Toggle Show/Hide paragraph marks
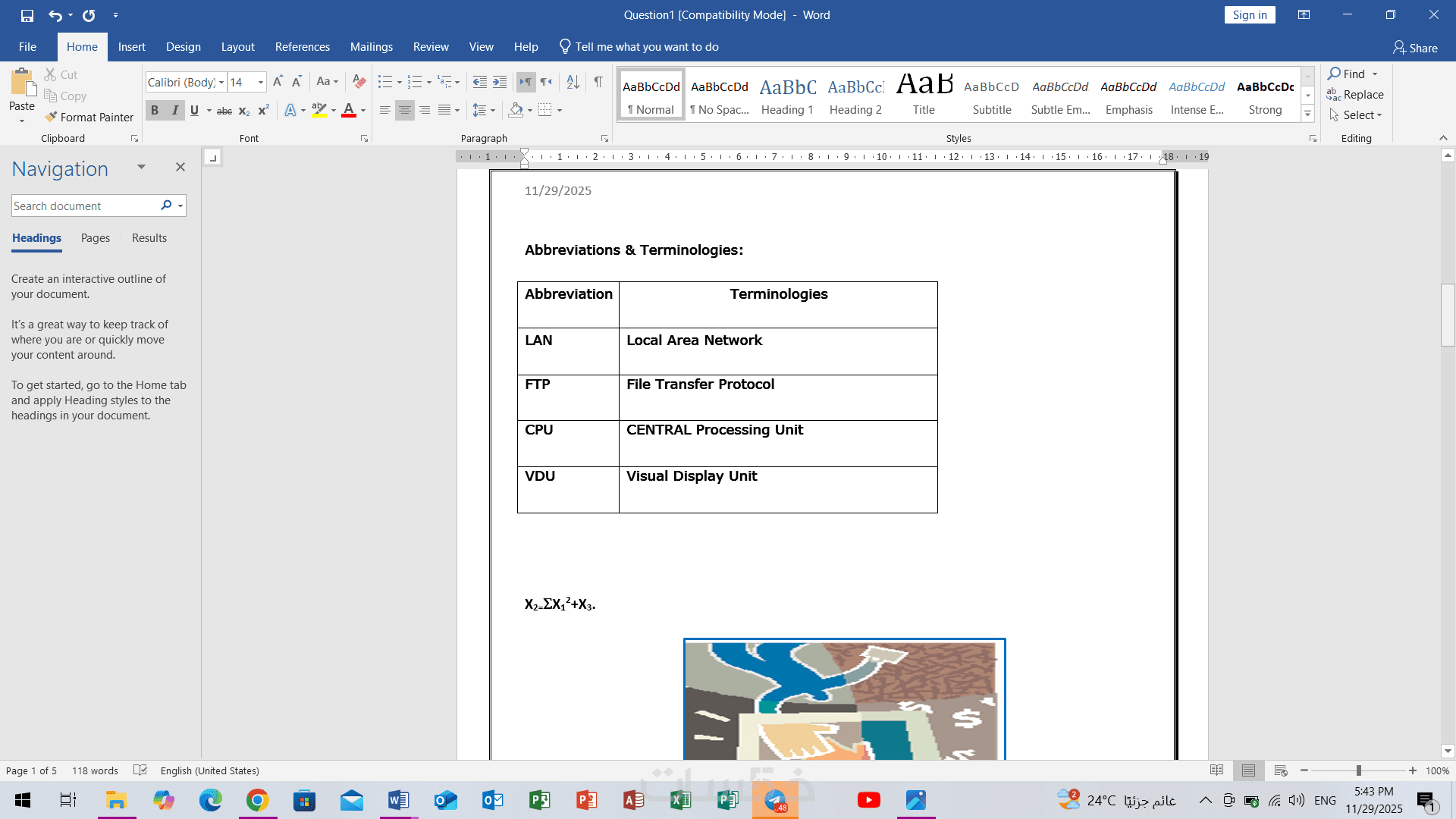The height and width of the screenshot is (819, 1456). click(x=598, y=82)
